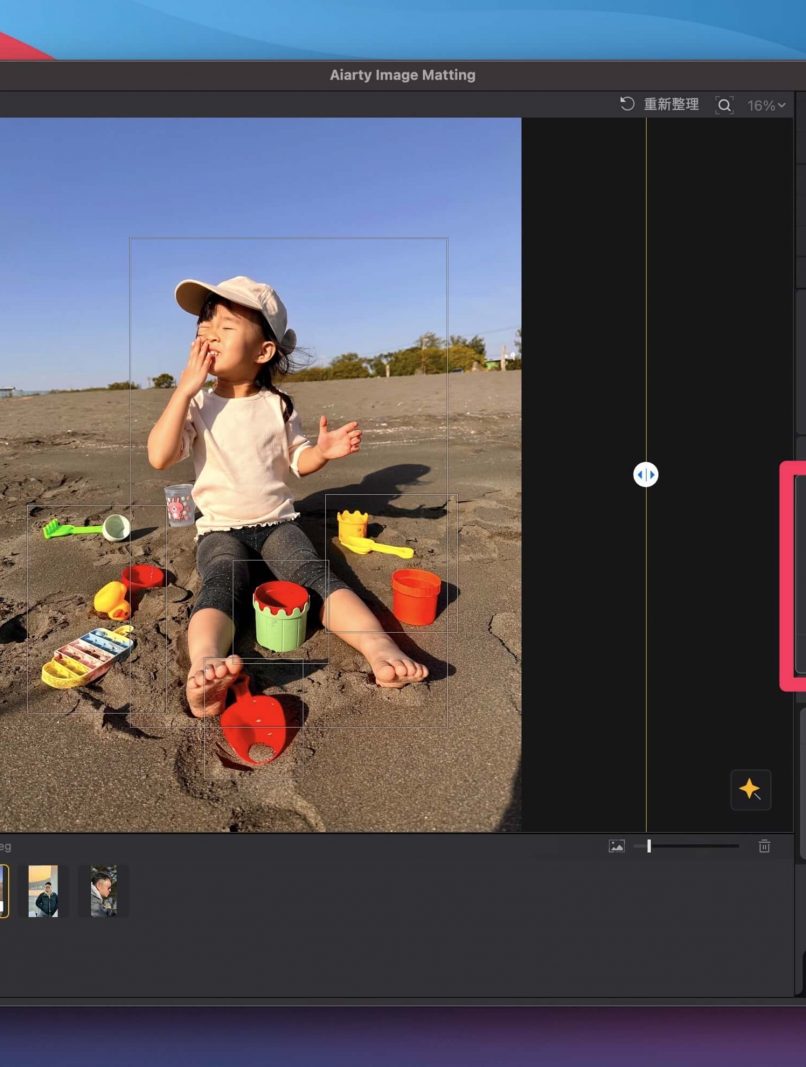Viewport: 806px width, 1067px height.
Task: Open the 16% zoom level dropdown
Action: [x=766, y=105]
